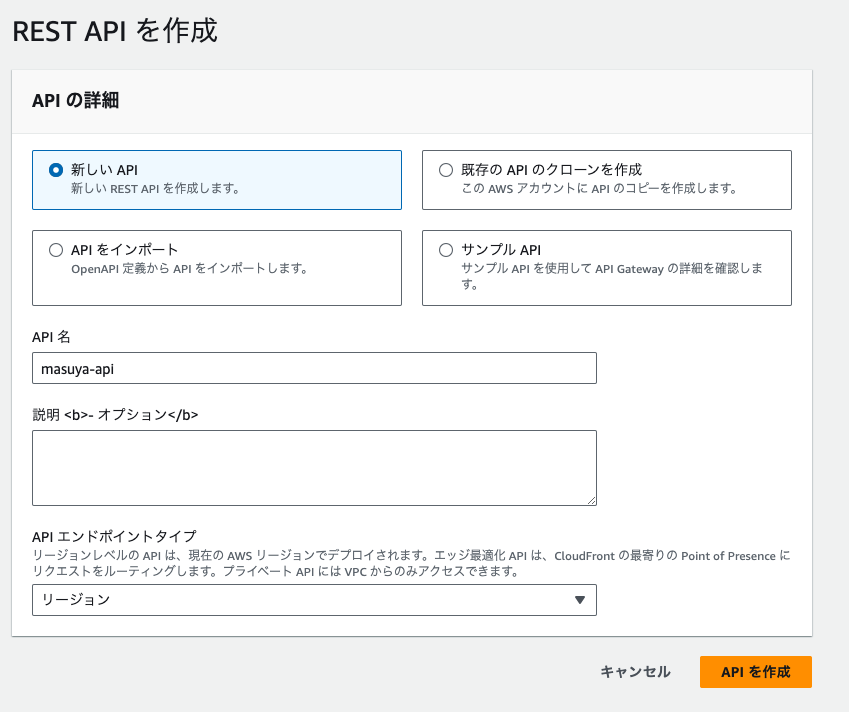Image resolution: width=849 pixels, height=712 pixels.
Task: Click the 説明 オプション label text
Action: click(x=115, y=415)
